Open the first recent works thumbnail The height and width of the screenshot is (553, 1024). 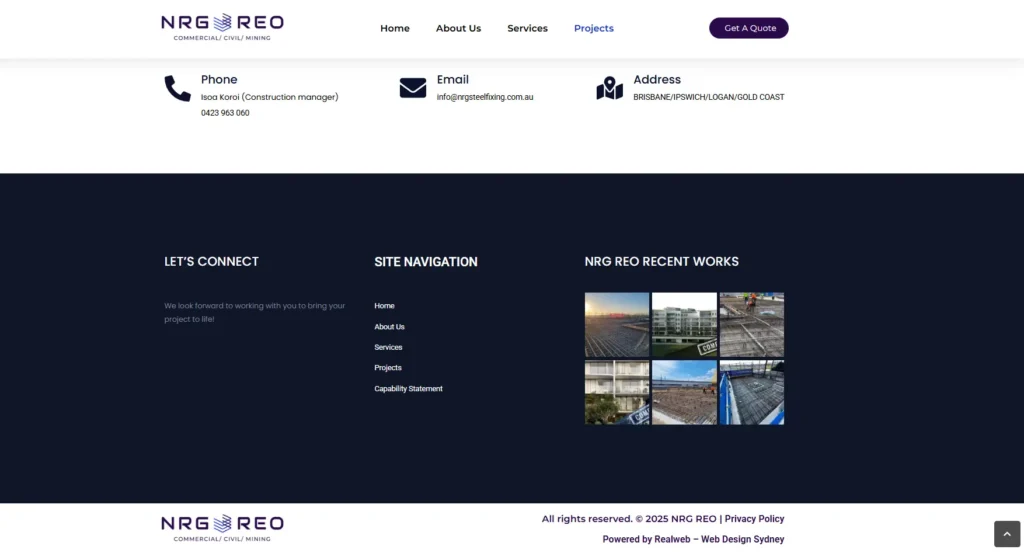pos(616,324)
